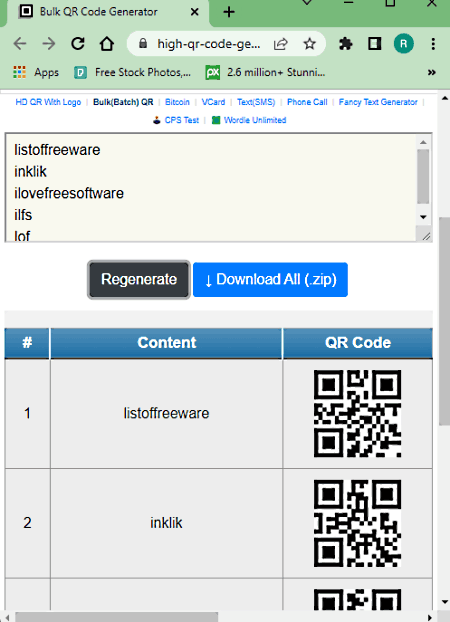Open the browser home page
450x622 pixels.
point(106,44)
